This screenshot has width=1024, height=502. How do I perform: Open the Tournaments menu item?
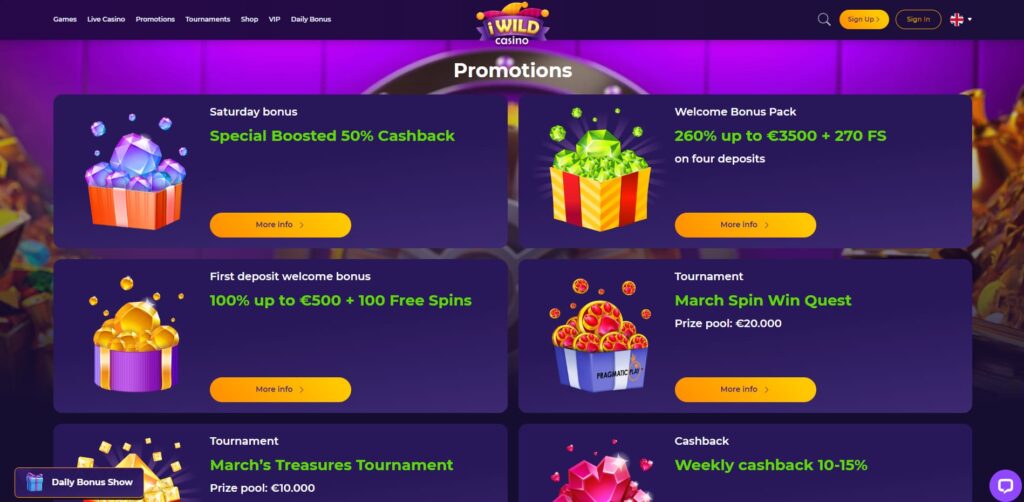pyautogui.click(x=208, y=20)
